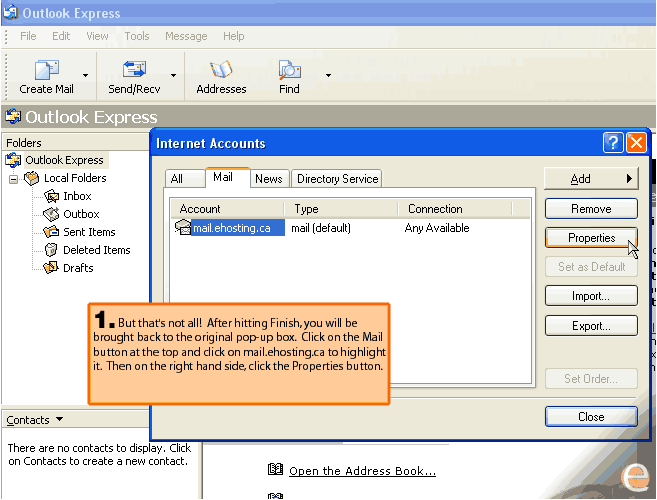Click the "mail (default)" type cell
This screenshot has width=657, height=500.
coord(321,228)
